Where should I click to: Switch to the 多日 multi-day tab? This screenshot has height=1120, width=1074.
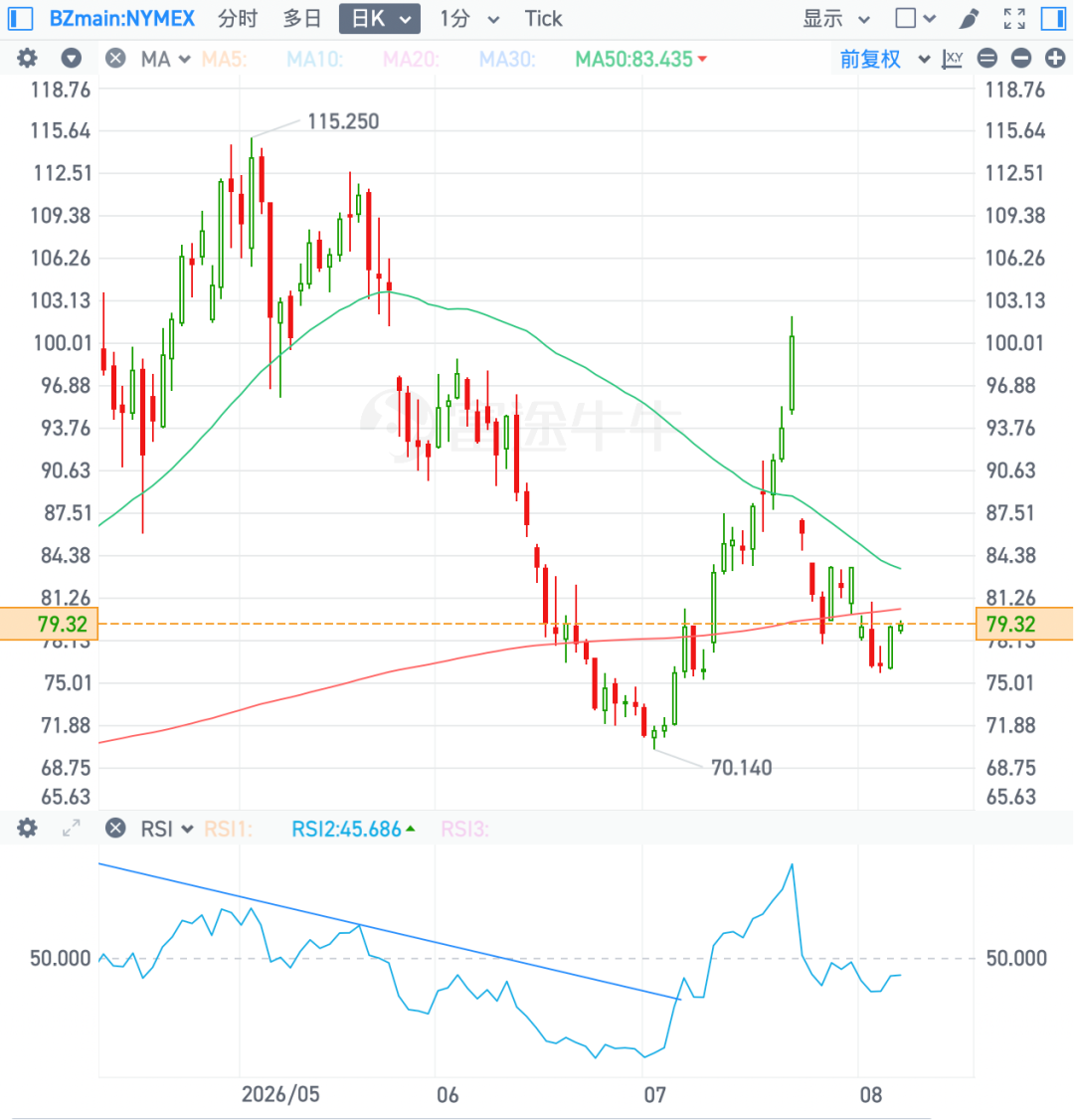click(x=302, y=19)
